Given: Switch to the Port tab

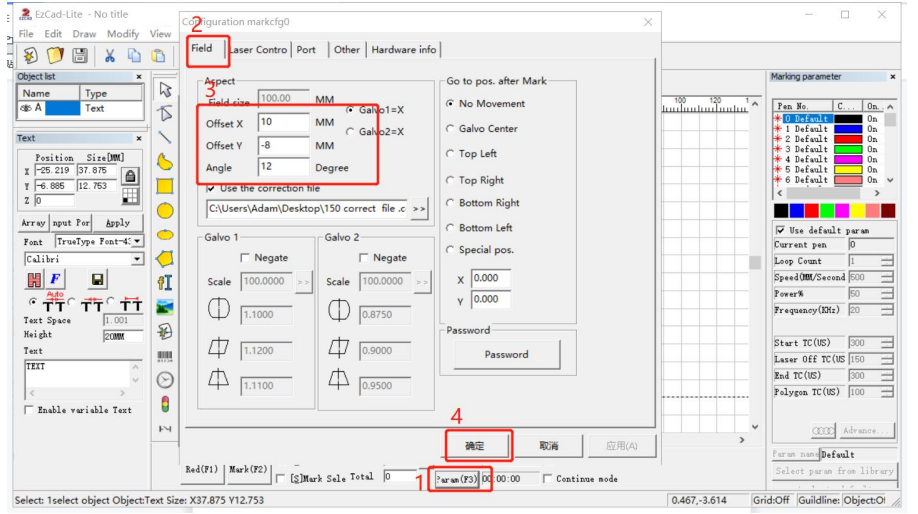Looking at the screenshot, I should 306,50.
